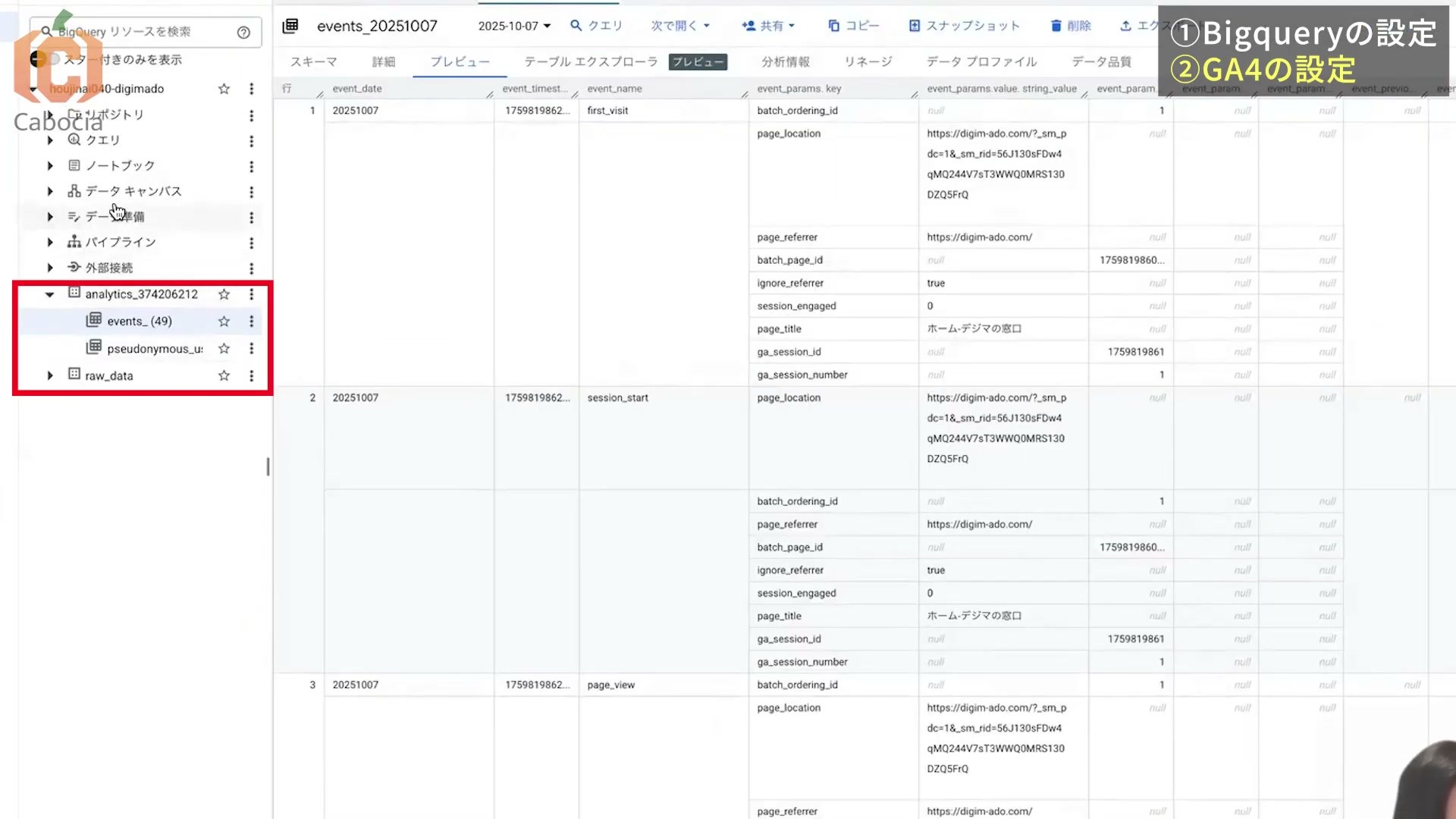This screenshot has height=819, width=1456.
Task: Open the データ品質 tab
Action: 1102,62
